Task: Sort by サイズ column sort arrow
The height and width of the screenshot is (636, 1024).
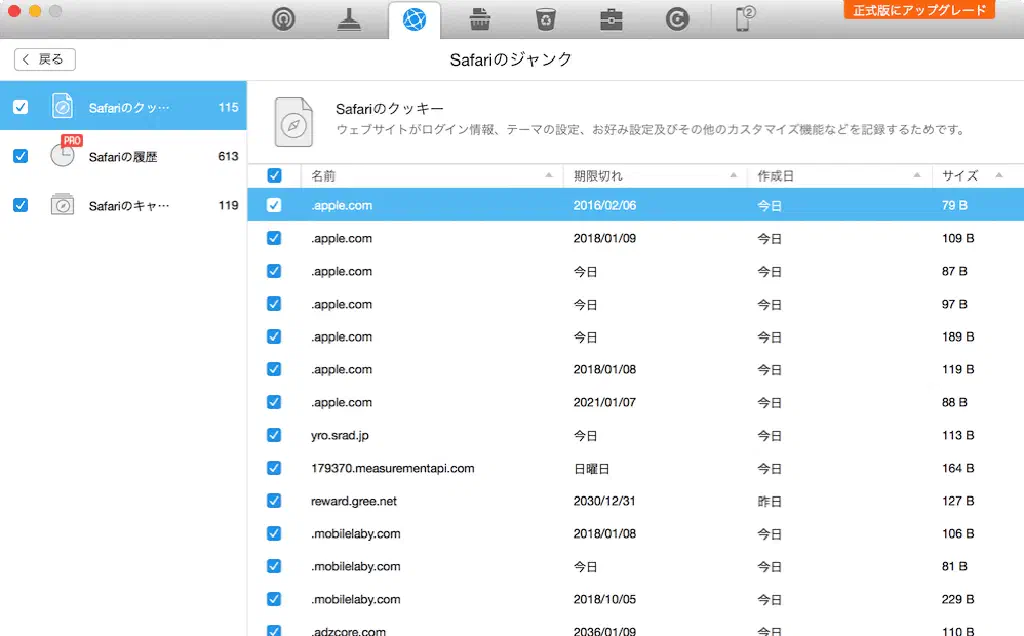Action: click(998, 176)
